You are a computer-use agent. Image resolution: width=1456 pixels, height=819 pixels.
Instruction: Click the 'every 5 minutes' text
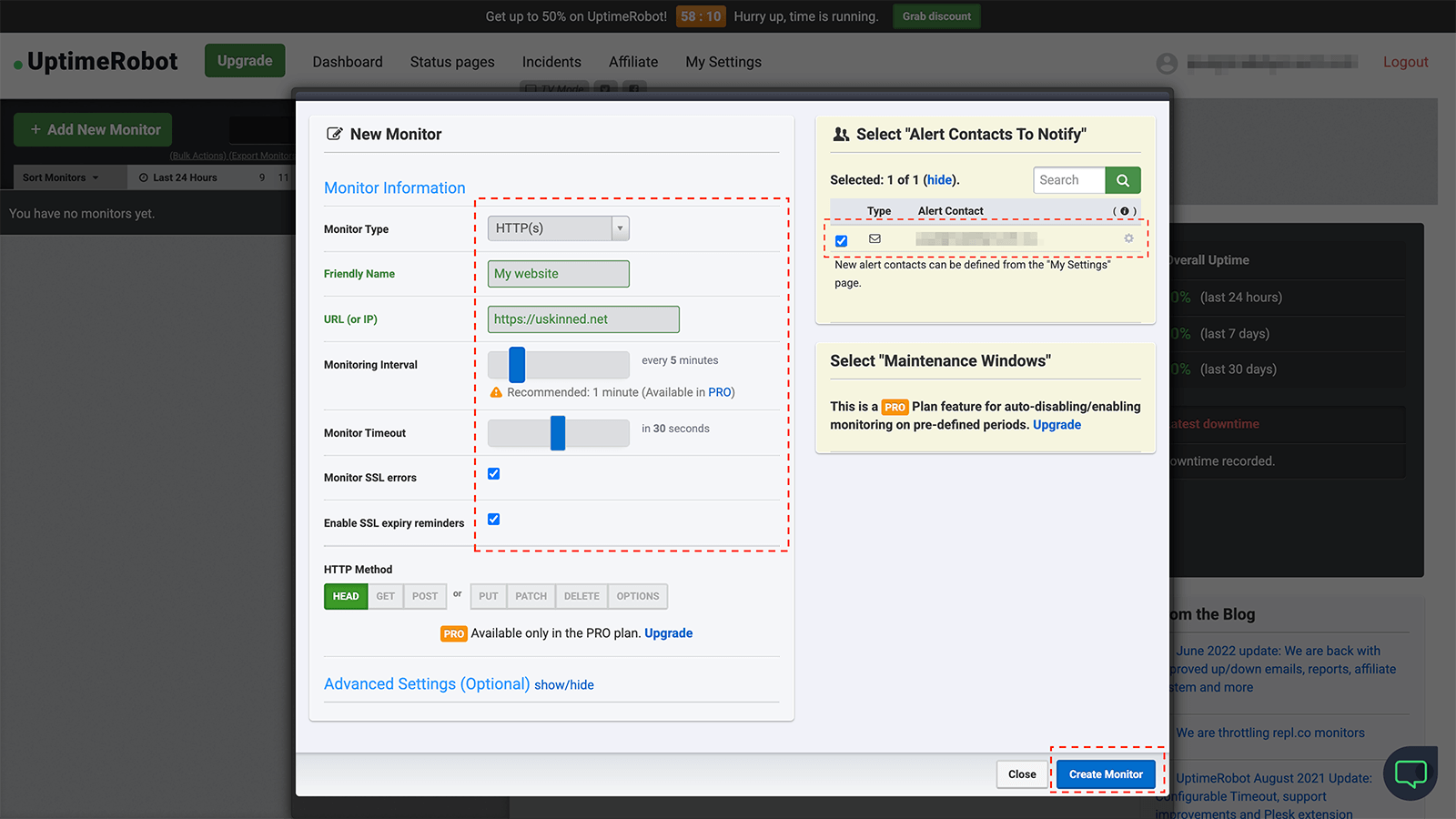coord(680,360)
